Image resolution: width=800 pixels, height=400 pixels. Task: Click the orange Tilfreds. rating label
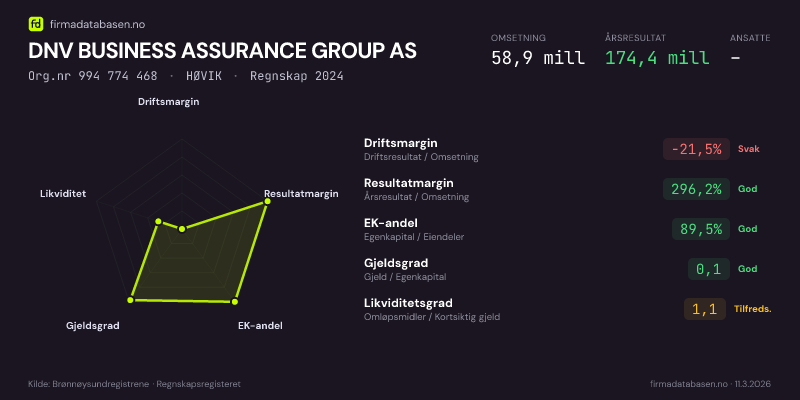click(752, 309)
